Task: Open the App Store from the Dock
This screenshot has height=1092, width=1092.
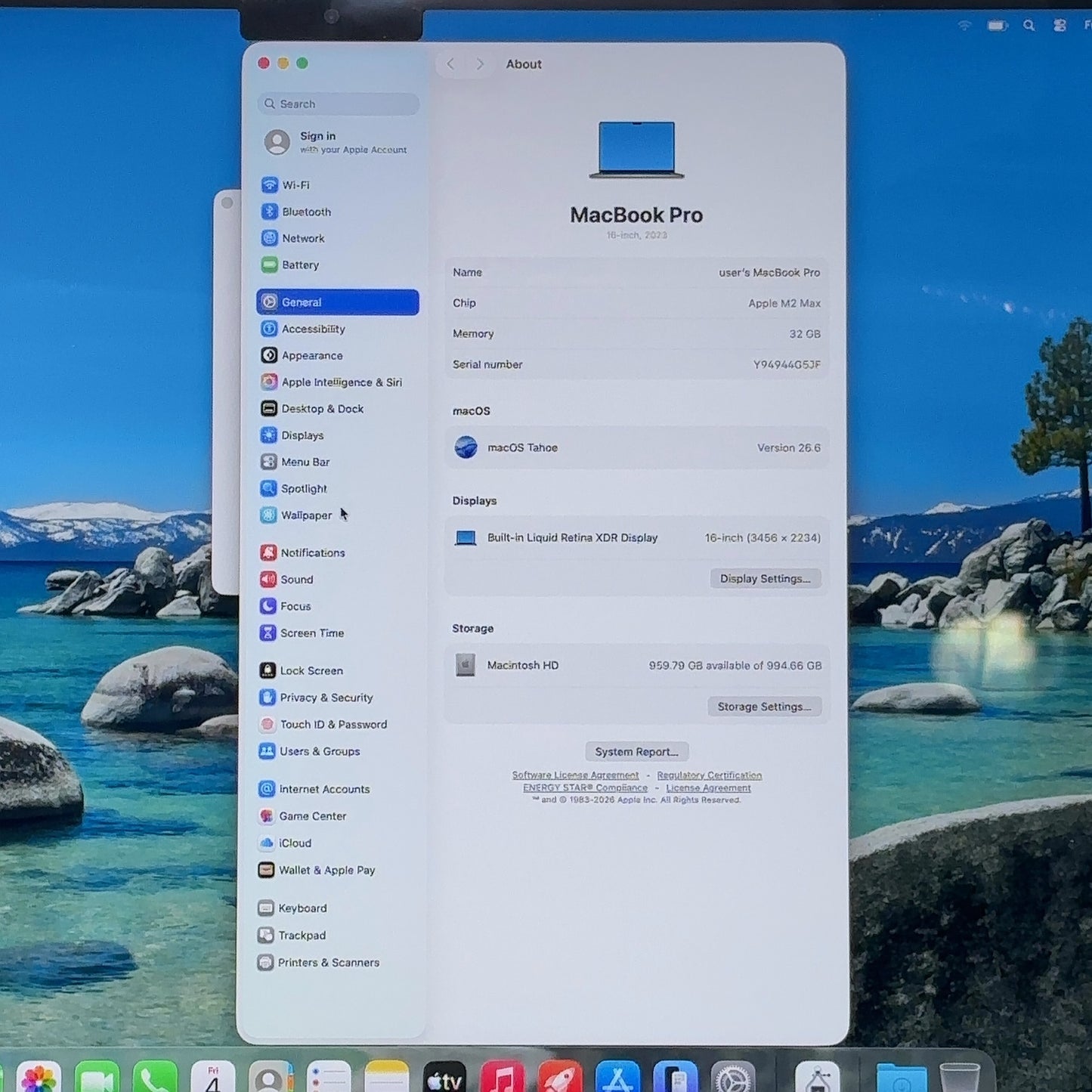Action: [617, 1076]
